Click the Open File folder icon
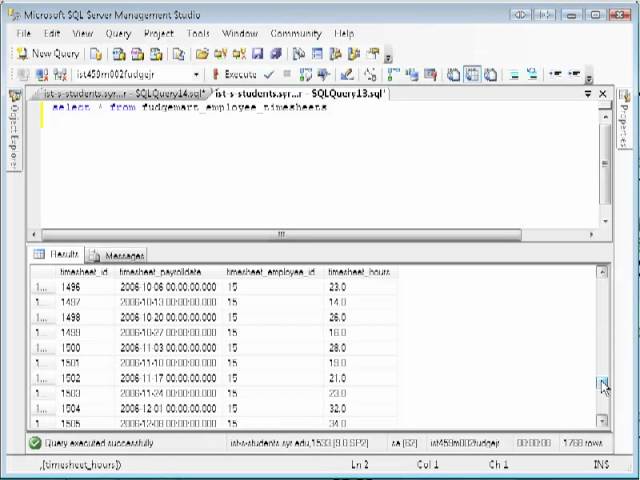This screenshot has height=480, width=640. pyautogui.click(x=202, y=54)
